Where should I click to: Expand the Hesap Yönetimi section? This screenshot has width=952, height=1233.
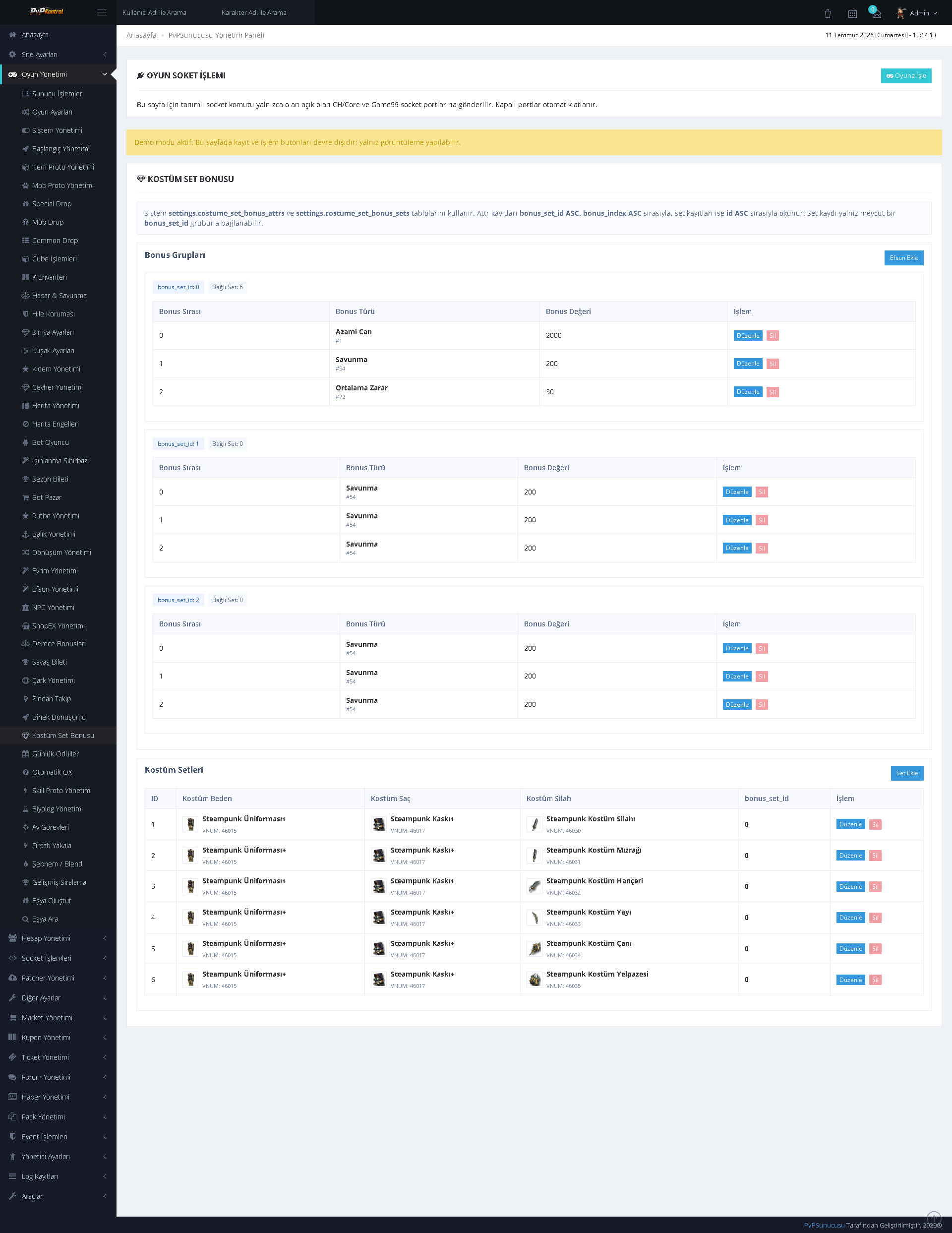click(58, 938)
